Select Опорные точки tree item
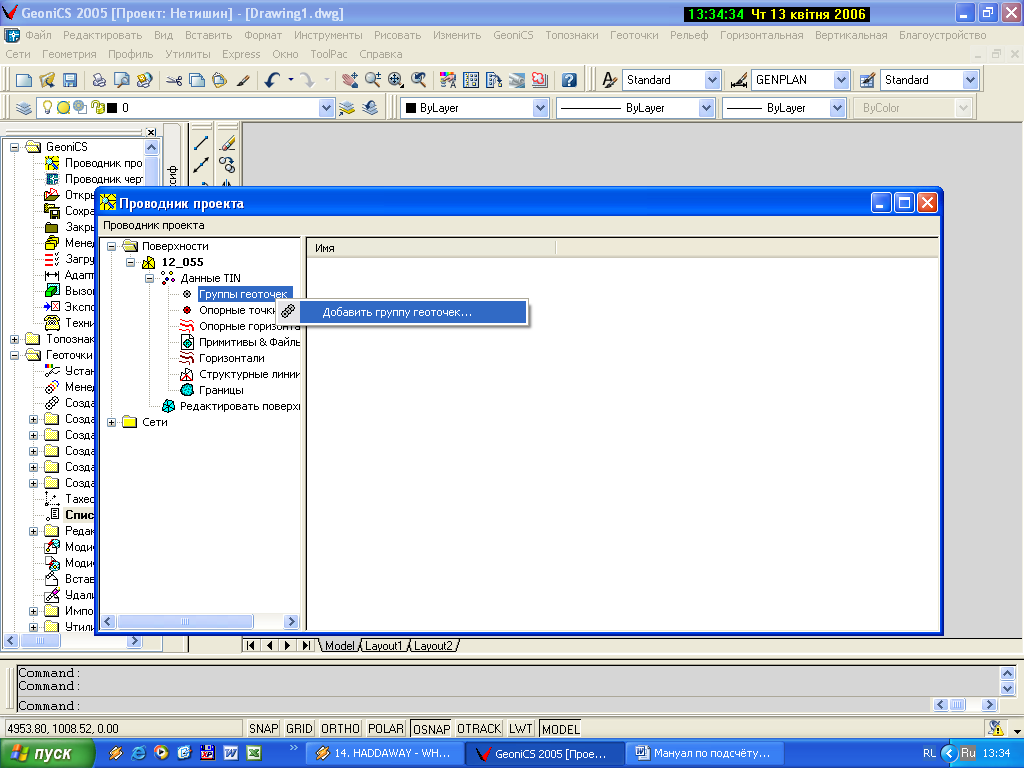The width and height of the screenshot is (1024, 768). coord(236,310)
